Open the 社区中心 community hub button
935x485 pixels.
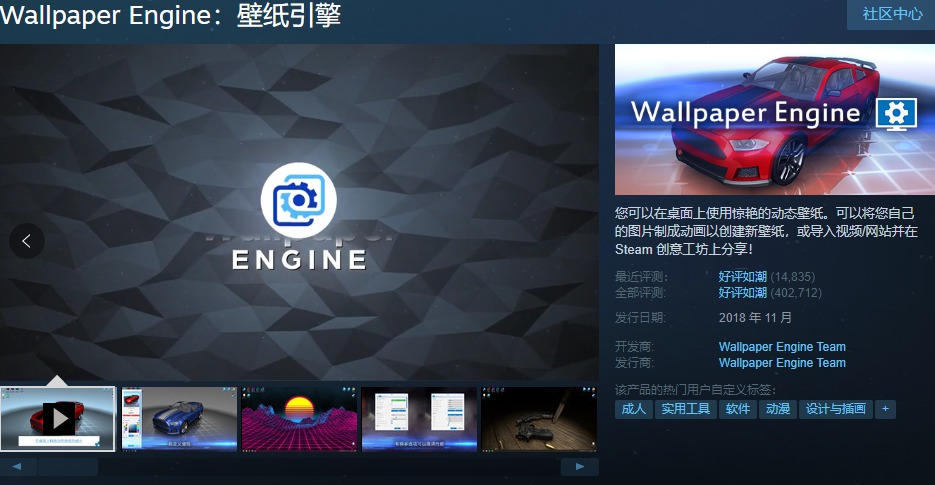891,14
